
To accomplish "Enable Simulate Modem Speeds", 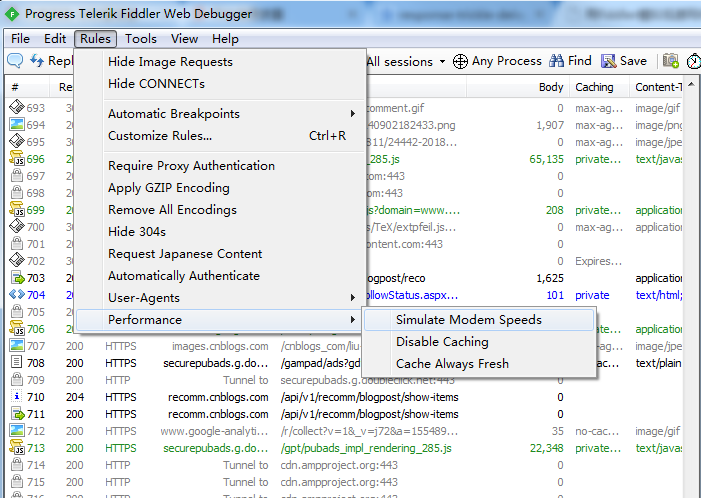I will (479, 320).
